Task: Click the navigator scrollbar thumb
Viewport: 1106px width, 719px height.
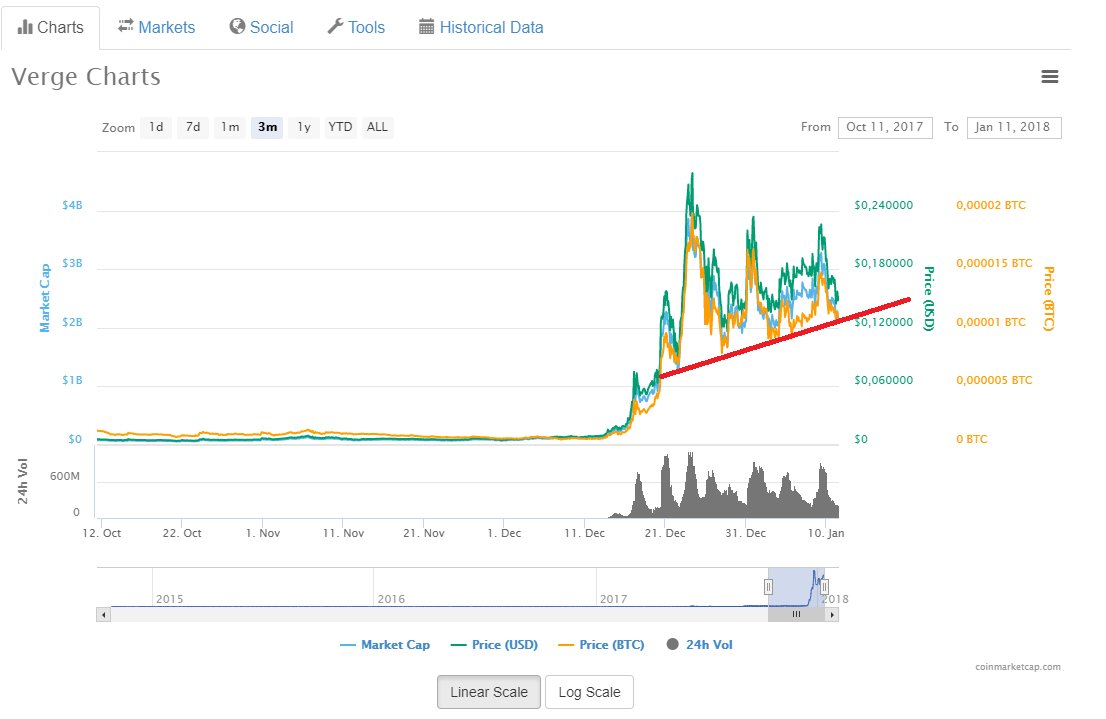Action: pyautogui.click(x=796, y=615)
